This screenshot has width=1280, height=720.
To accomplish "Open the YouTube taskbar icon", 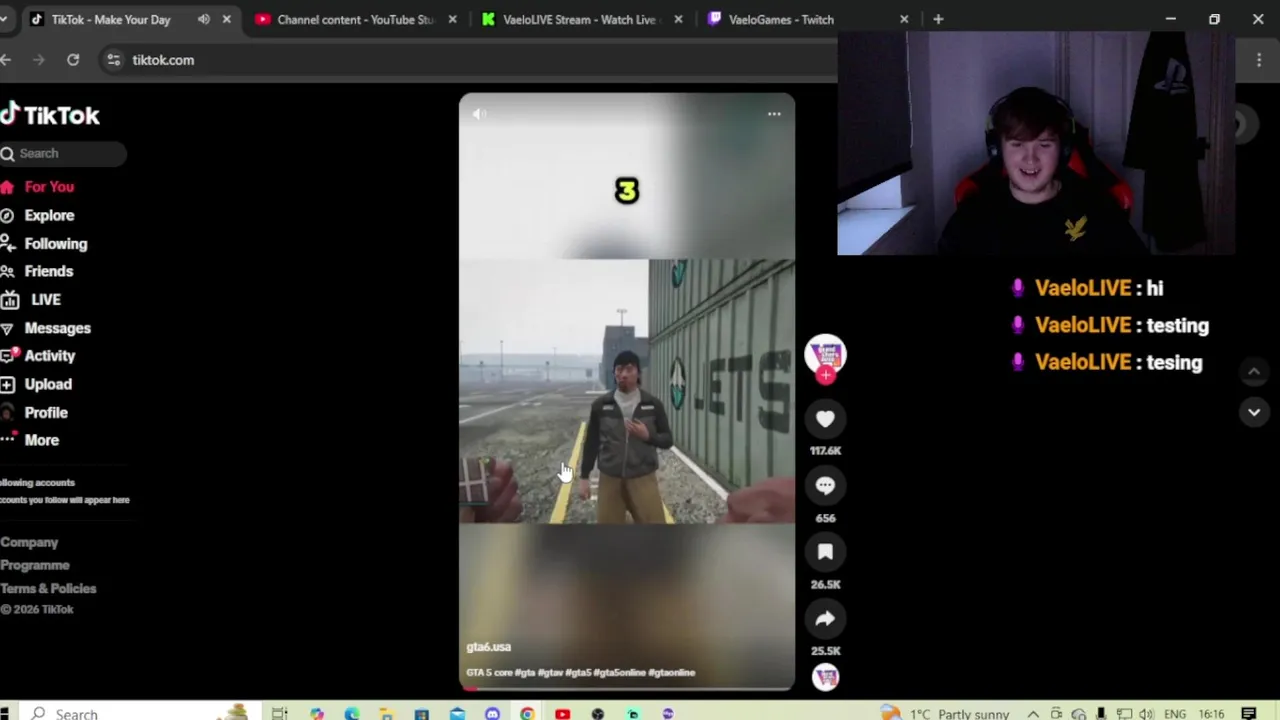I will [x=562, y=713].
